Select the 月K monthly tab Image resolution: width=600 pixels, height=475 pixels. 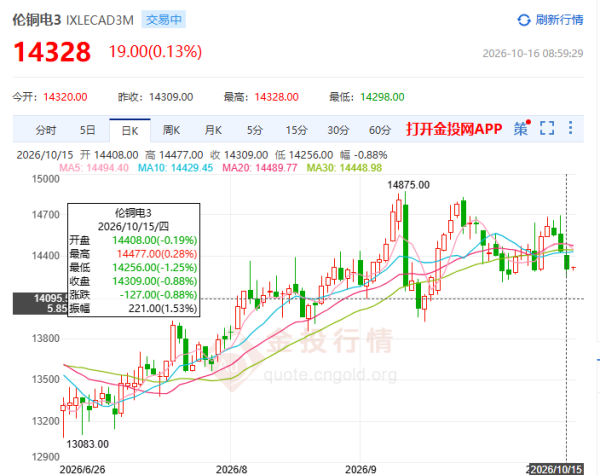coord(213,130)
